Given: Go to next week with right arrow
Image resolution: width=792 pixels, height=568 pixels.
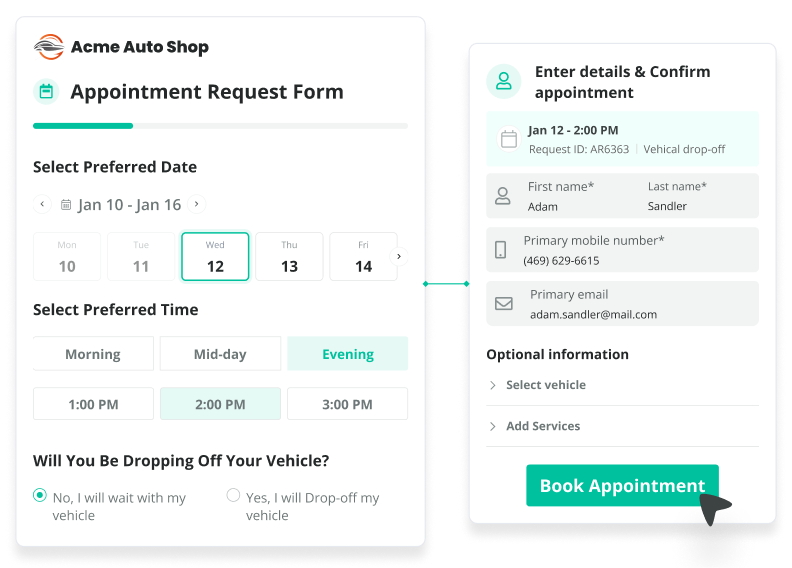Looking at the screenshot, I should tap(197, 204).
